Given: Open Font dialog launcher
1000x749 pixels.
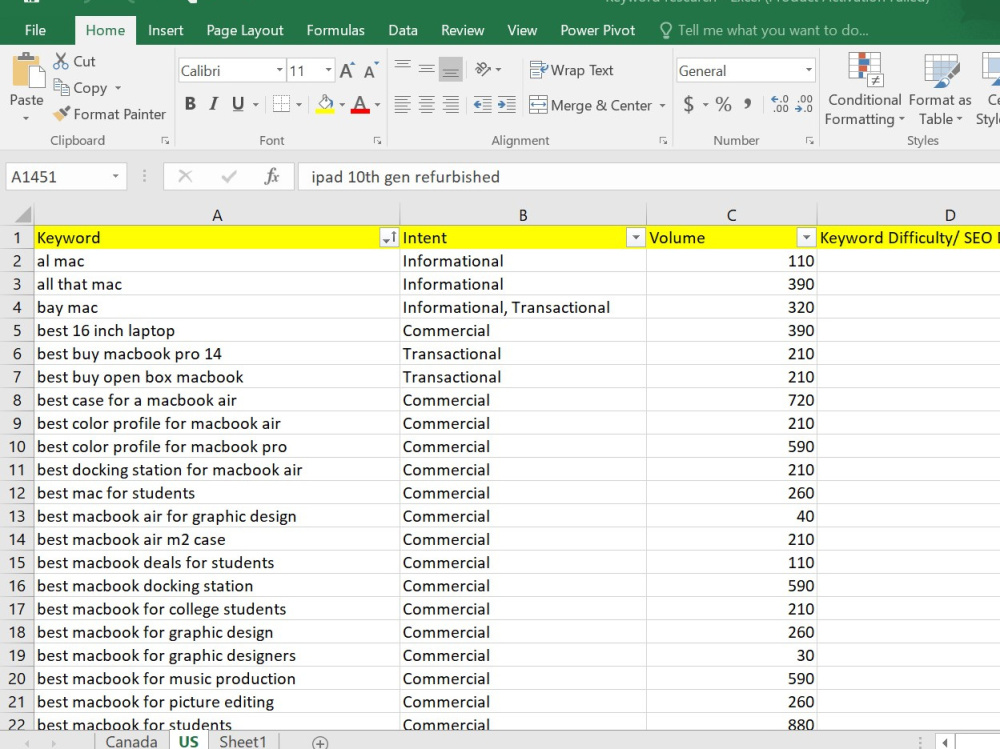Looking at the screenshot, I should pyautogui.click(x=378, y=141).
